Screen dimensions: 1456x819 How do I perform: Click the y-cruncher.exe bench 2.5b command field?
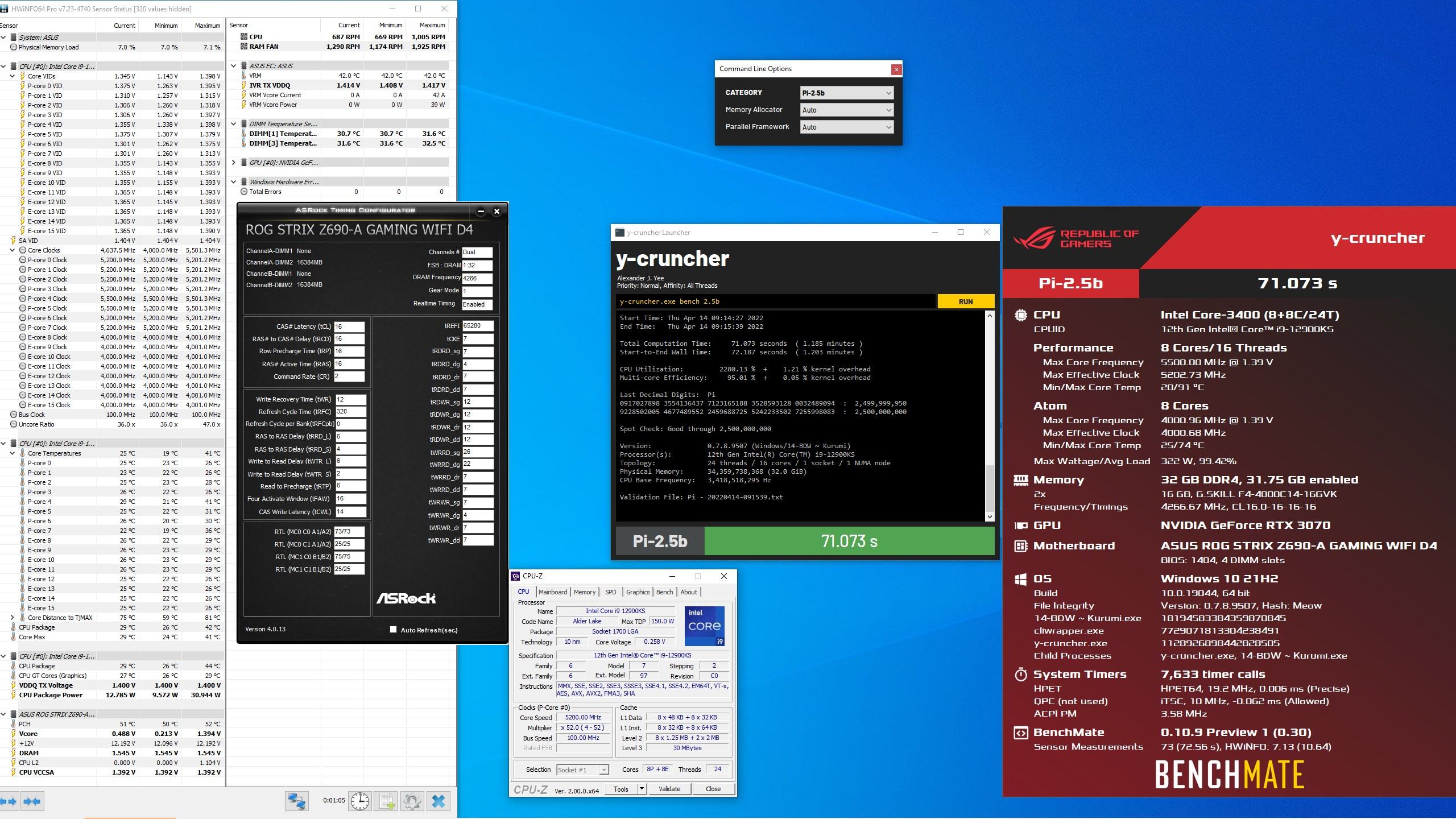775,301
